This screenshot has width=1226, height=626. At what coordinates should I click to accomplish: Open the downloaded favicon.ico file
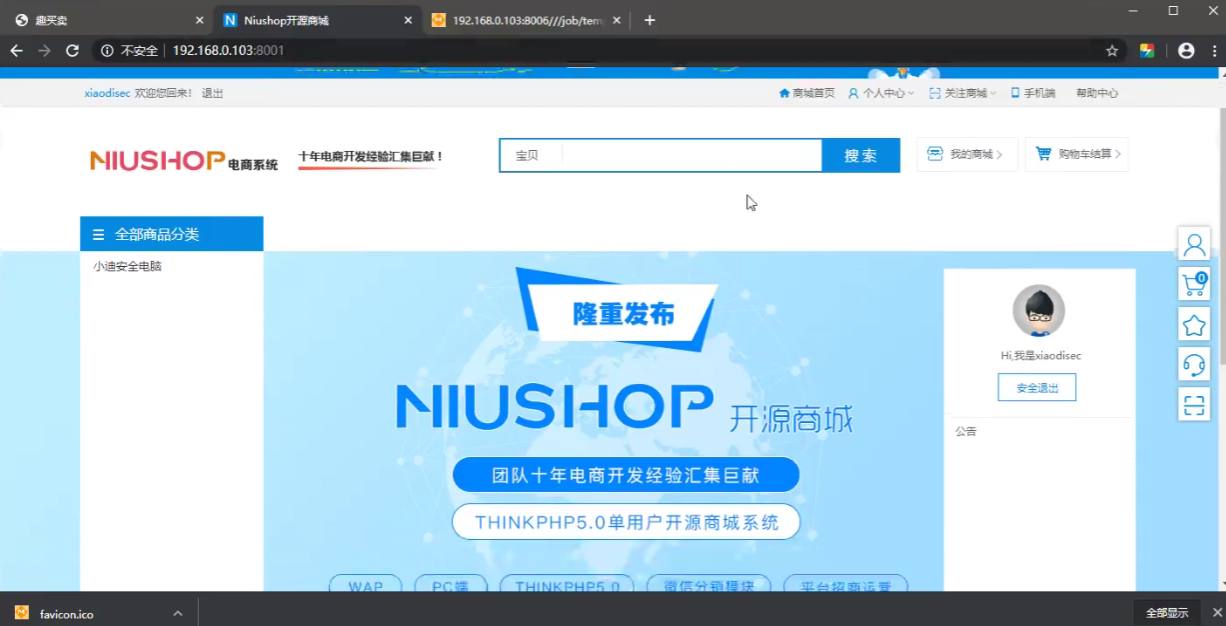pos(67,613)
